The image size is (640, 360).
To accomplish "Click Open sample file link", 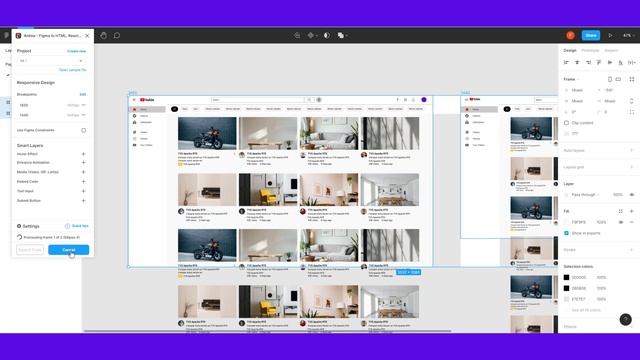I will (x=73, y=70).
